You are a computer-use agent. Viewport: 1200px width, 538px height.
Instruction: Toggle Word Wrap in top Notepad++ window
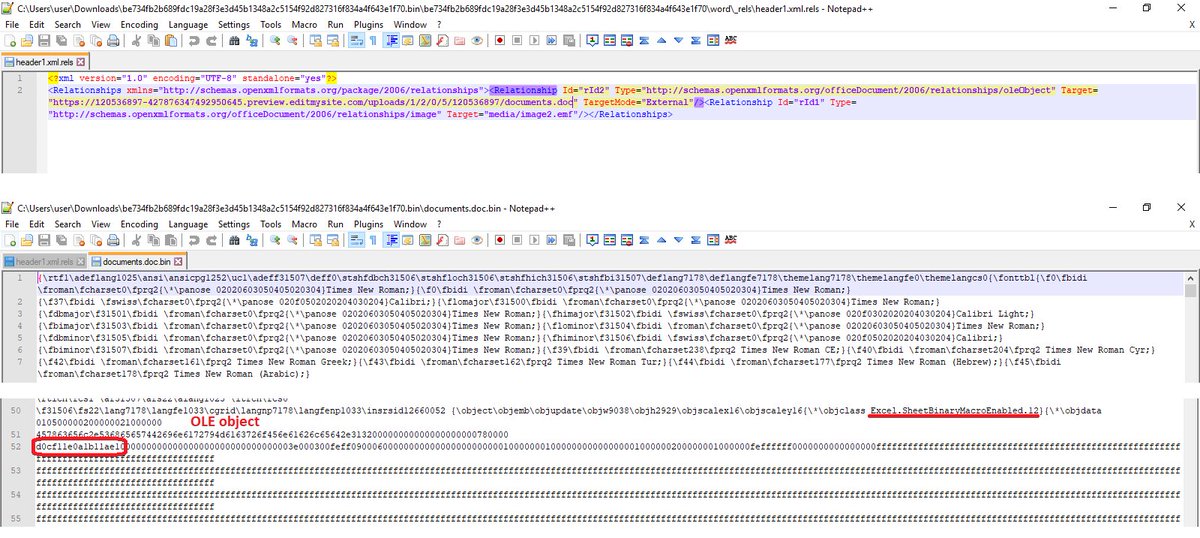click(356, 41)
